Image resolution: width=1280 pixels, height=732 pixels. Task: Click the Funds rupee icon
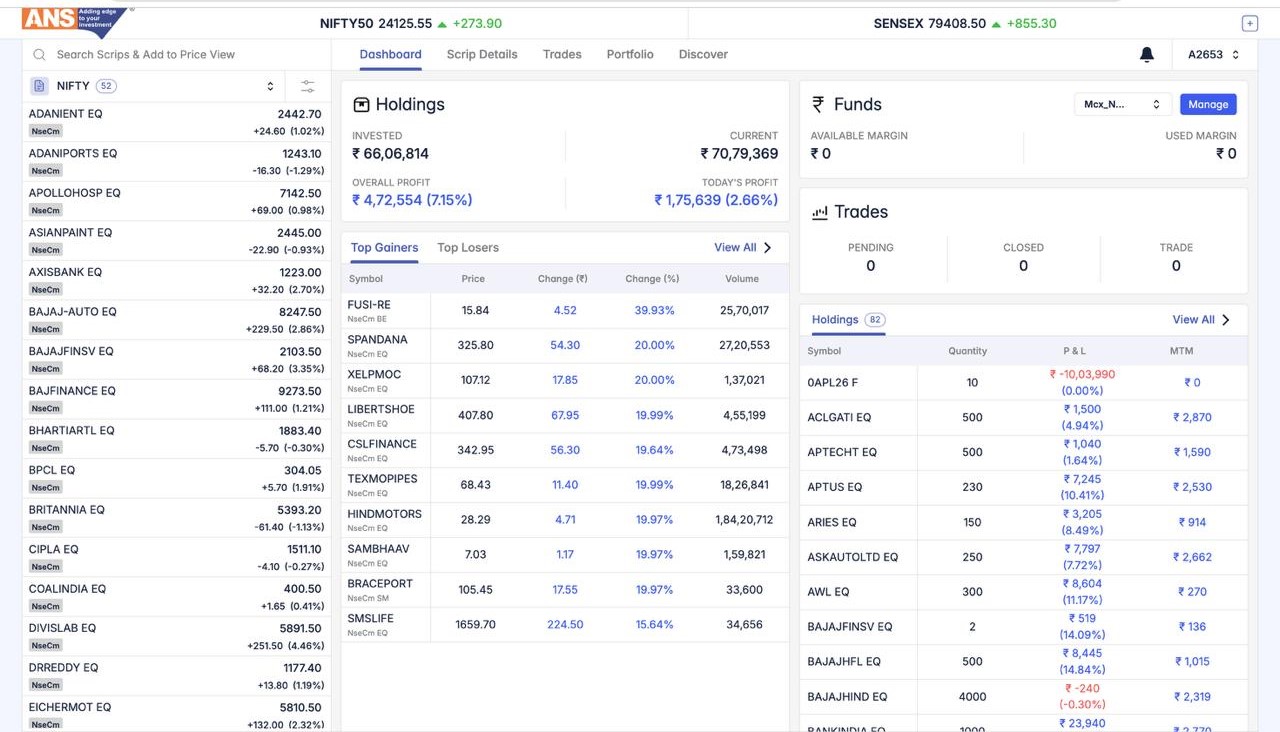[x=818, y=104]
